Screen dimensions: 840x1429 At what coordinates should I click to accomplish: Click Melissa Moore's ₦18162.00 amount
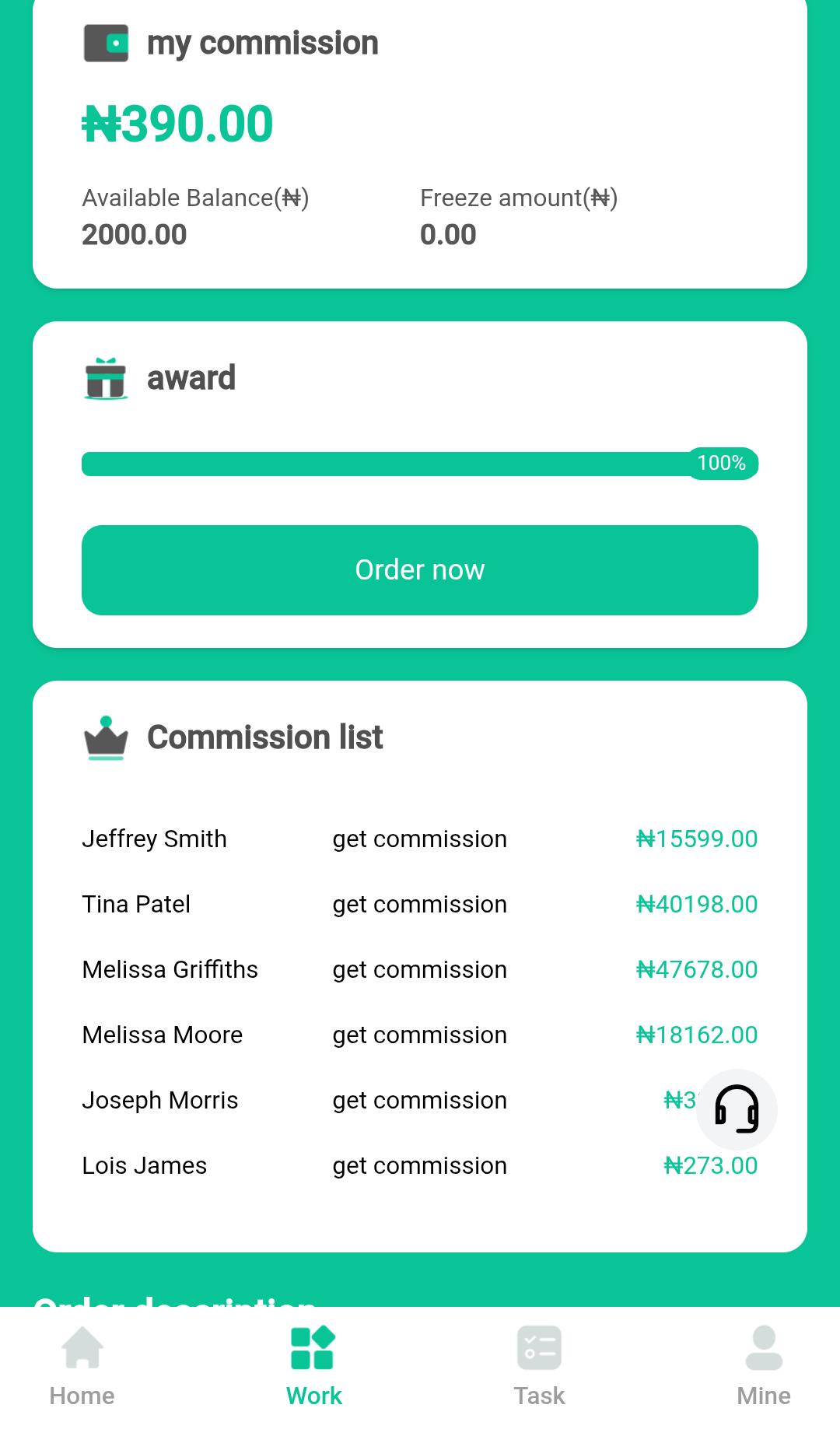point(697,1035)
